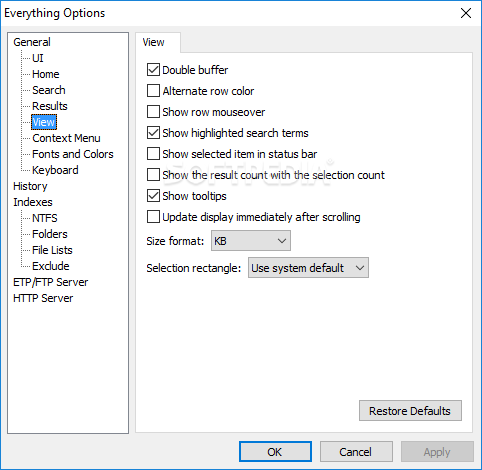Open Exclude settings
Screen dimensions: 482x470
click(51, 266)
